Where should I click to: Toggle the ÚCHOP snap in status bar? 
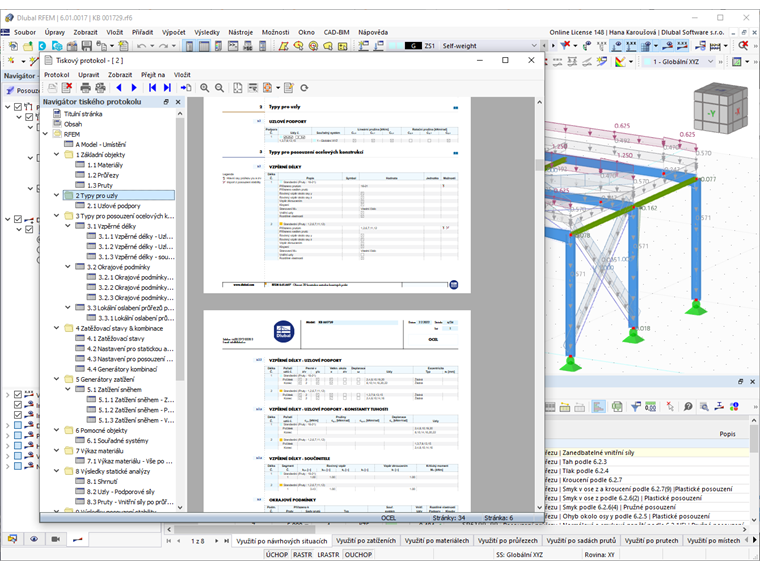pyautogui.click(x=277, y=554)
